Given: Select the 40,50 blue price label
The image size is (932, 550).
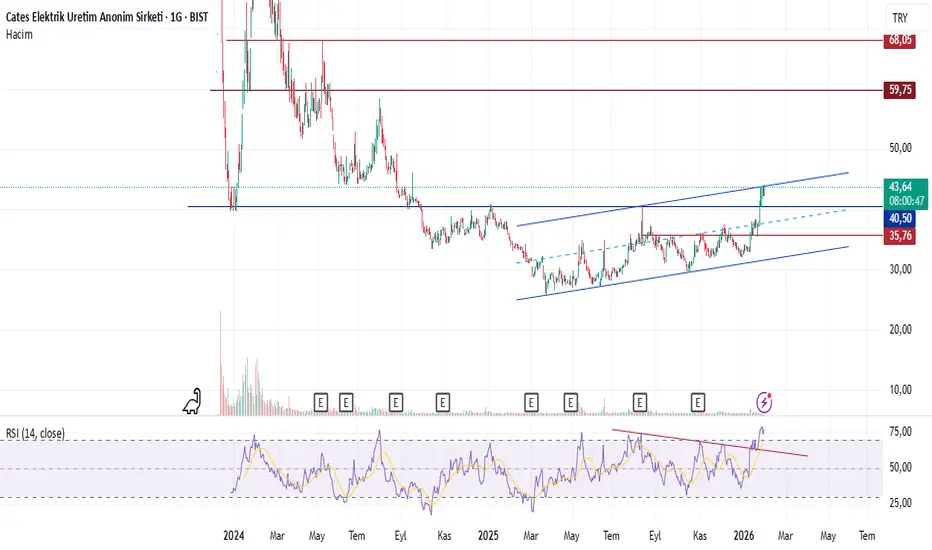Looking at the screenshot, I should tap(899, 218).
